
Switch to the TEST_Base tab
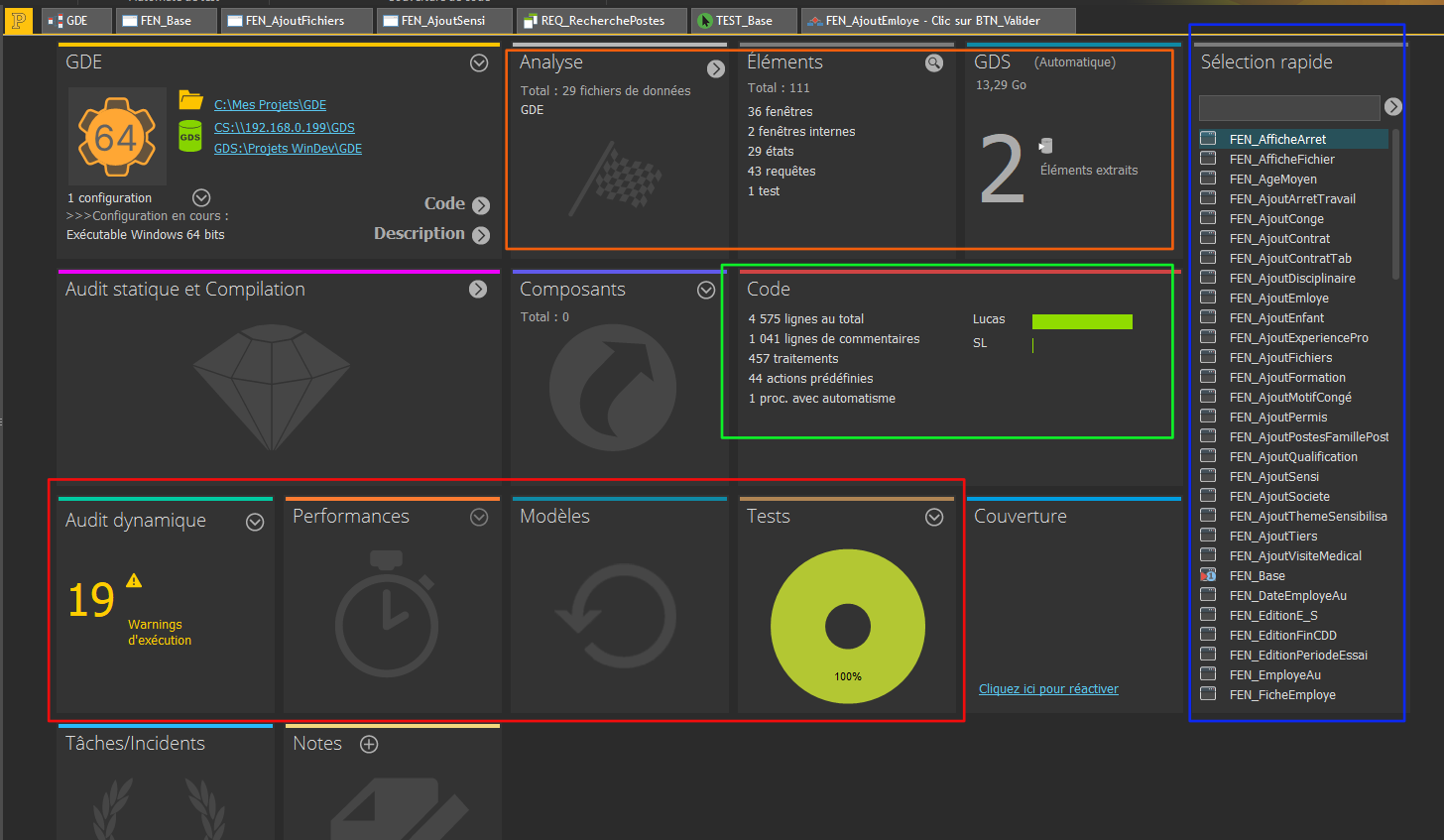(x=744, y=21)
